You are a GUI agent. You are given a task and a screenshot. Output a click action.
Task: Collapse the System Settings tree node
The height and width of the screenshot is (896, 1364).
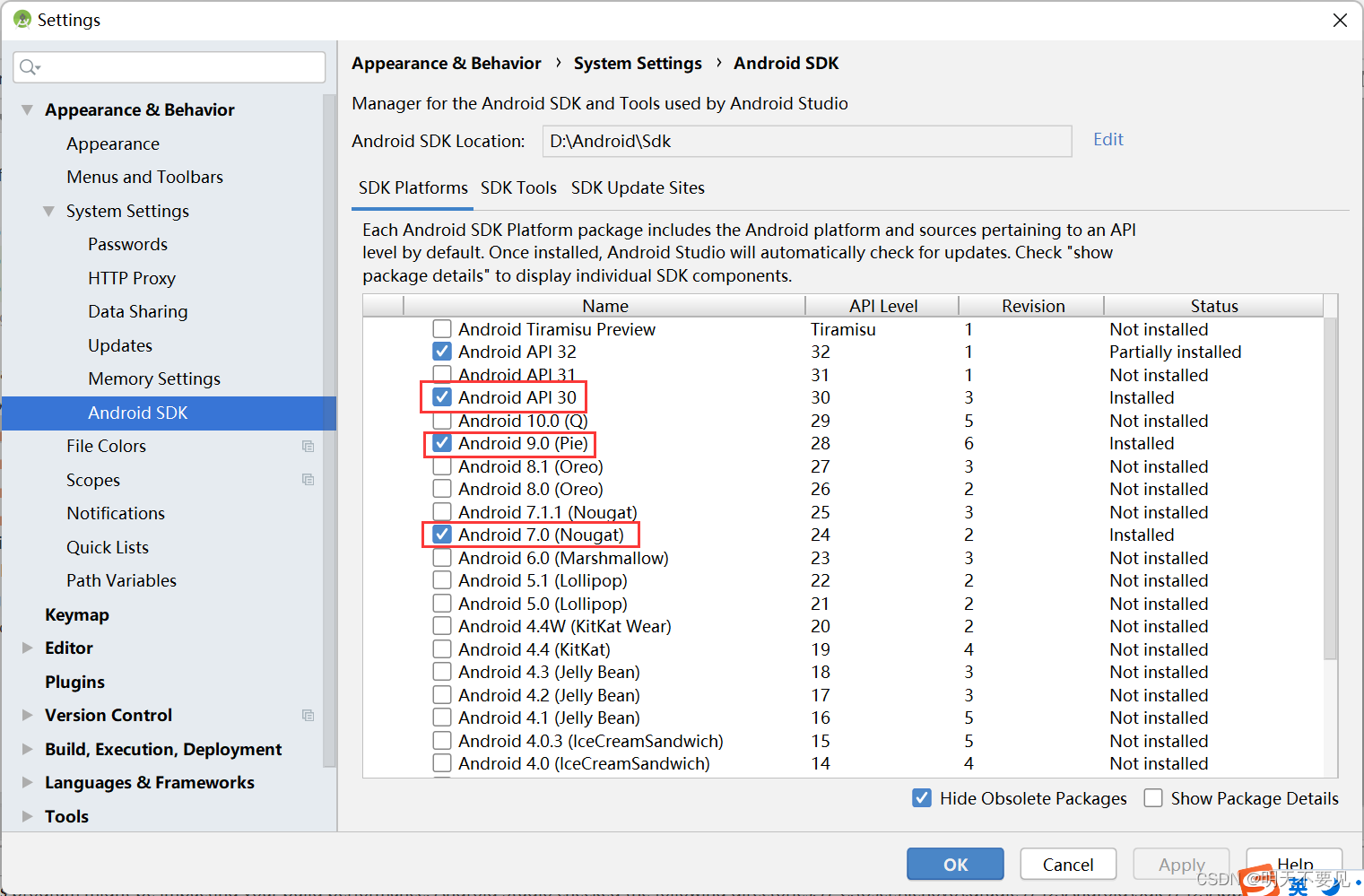pos(48,211)
